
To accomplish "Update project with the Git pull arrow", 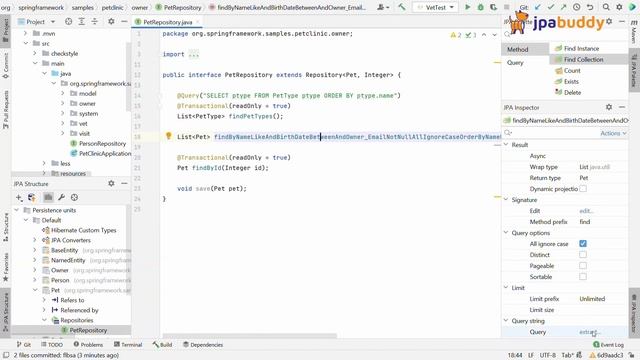I will (x=538, y=7).
